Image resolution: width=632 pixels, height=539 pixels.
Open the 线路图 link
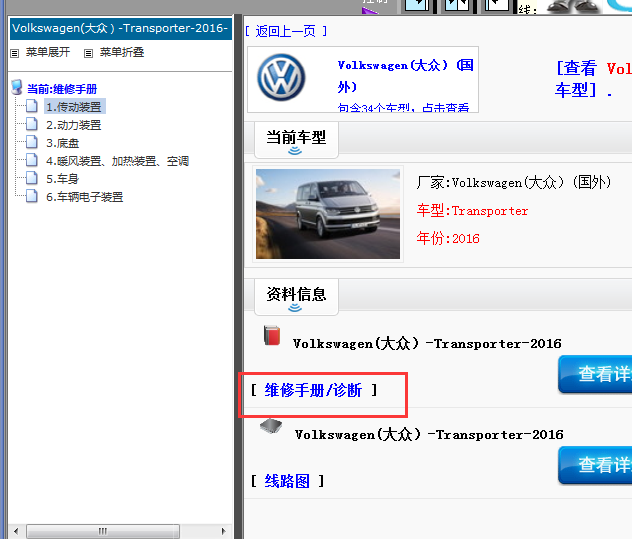(287, 481)
